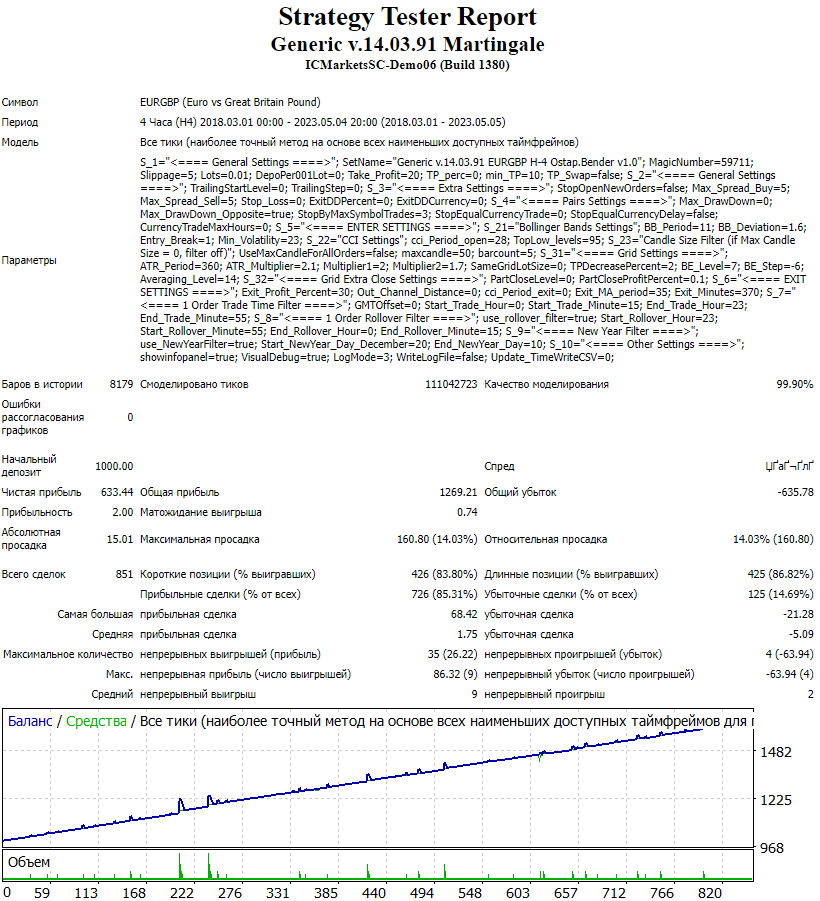
Task: Click the Абсолютная просадка value 15.01
Action: pyautogui.click(x=120, y=540)
